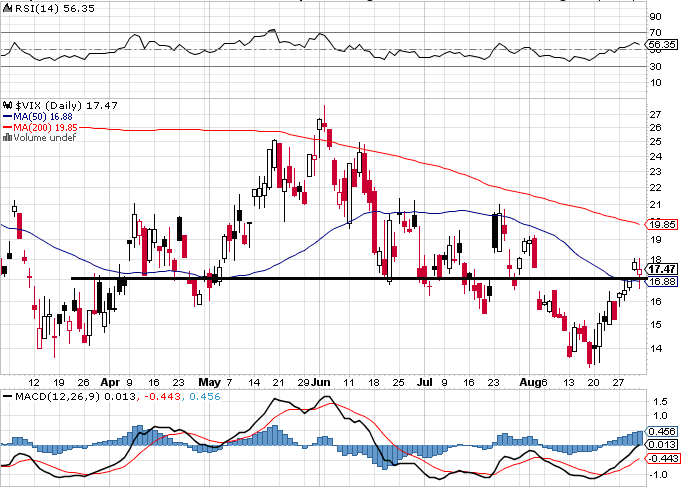Image resolution: width=685 pixels, height=487 pixels.
Task: Click the May month label on date axis
Action: [209, 382]
